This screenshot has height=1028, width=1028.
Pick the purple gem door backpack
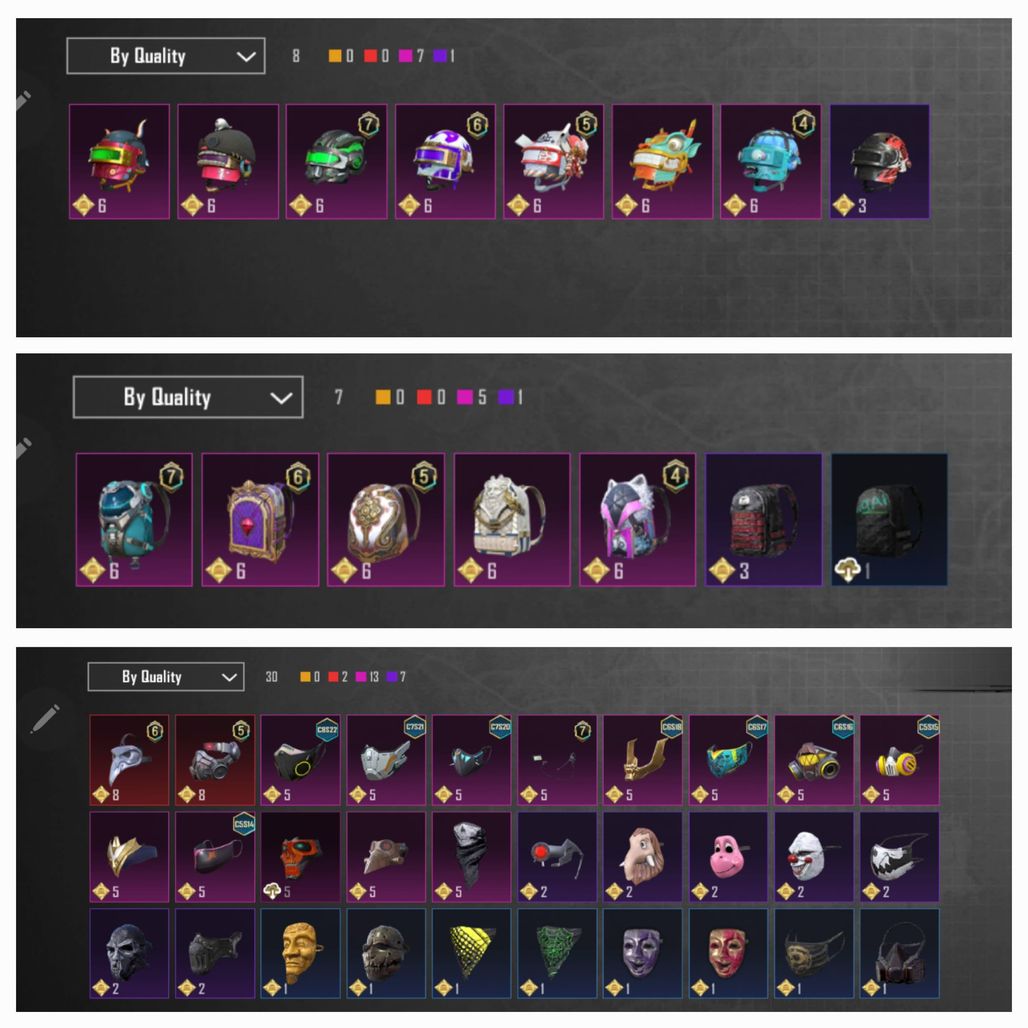click(260, 519)
